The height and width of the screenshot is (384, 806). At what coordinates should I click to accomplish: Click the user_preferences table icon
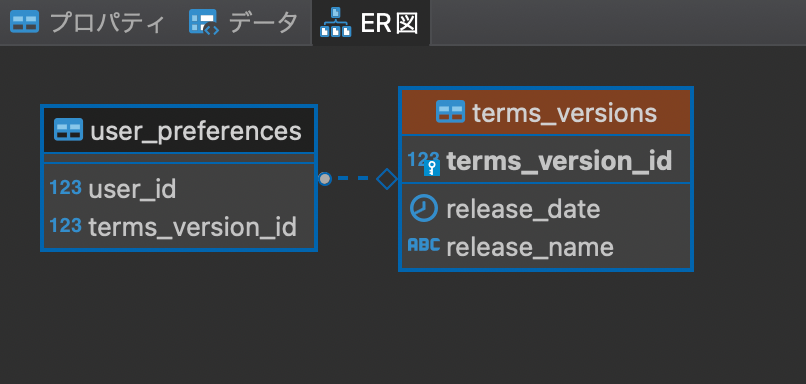(68, 130)
